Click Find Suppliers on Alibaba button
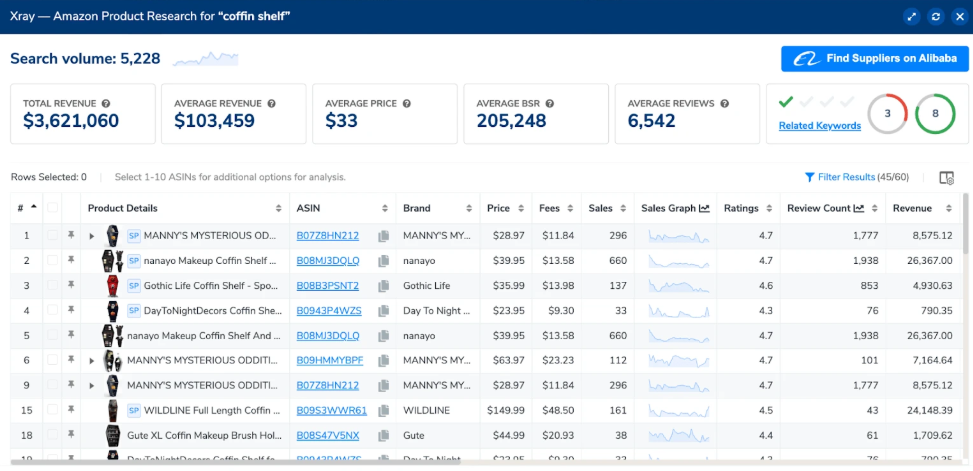The width and height of the screenshot is (973, 471). click(874, 59)
